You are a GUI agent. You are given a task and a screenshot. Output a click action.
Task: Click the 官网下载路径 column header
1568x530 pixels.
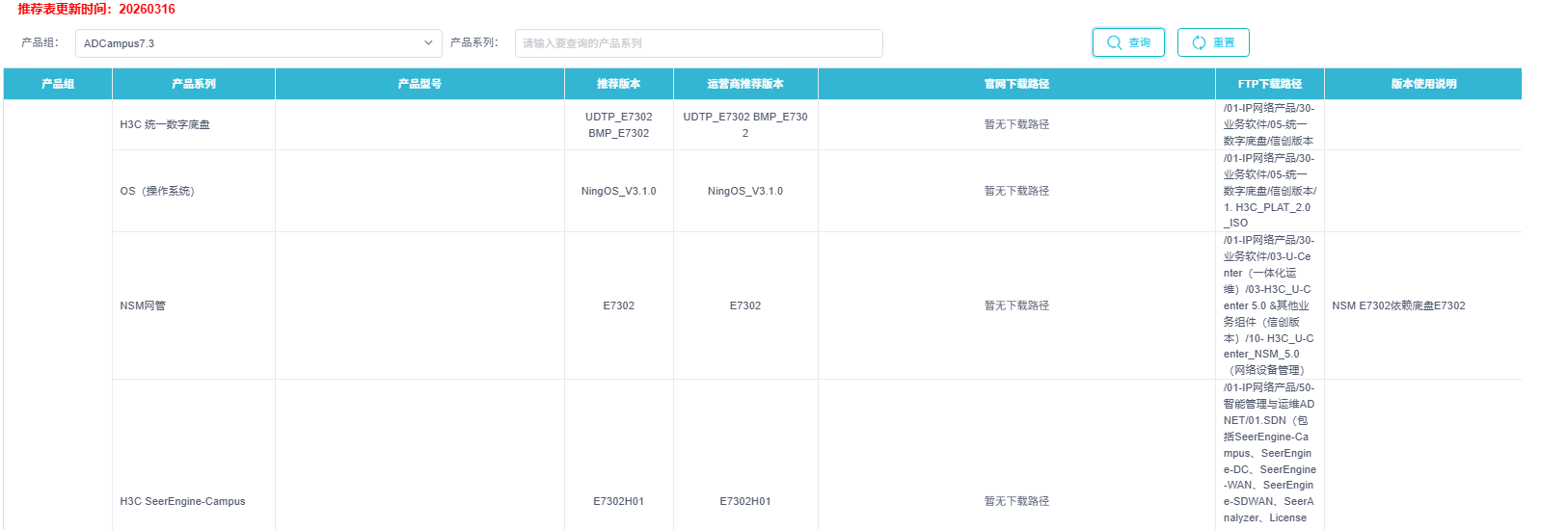(x=1016, y=84)
